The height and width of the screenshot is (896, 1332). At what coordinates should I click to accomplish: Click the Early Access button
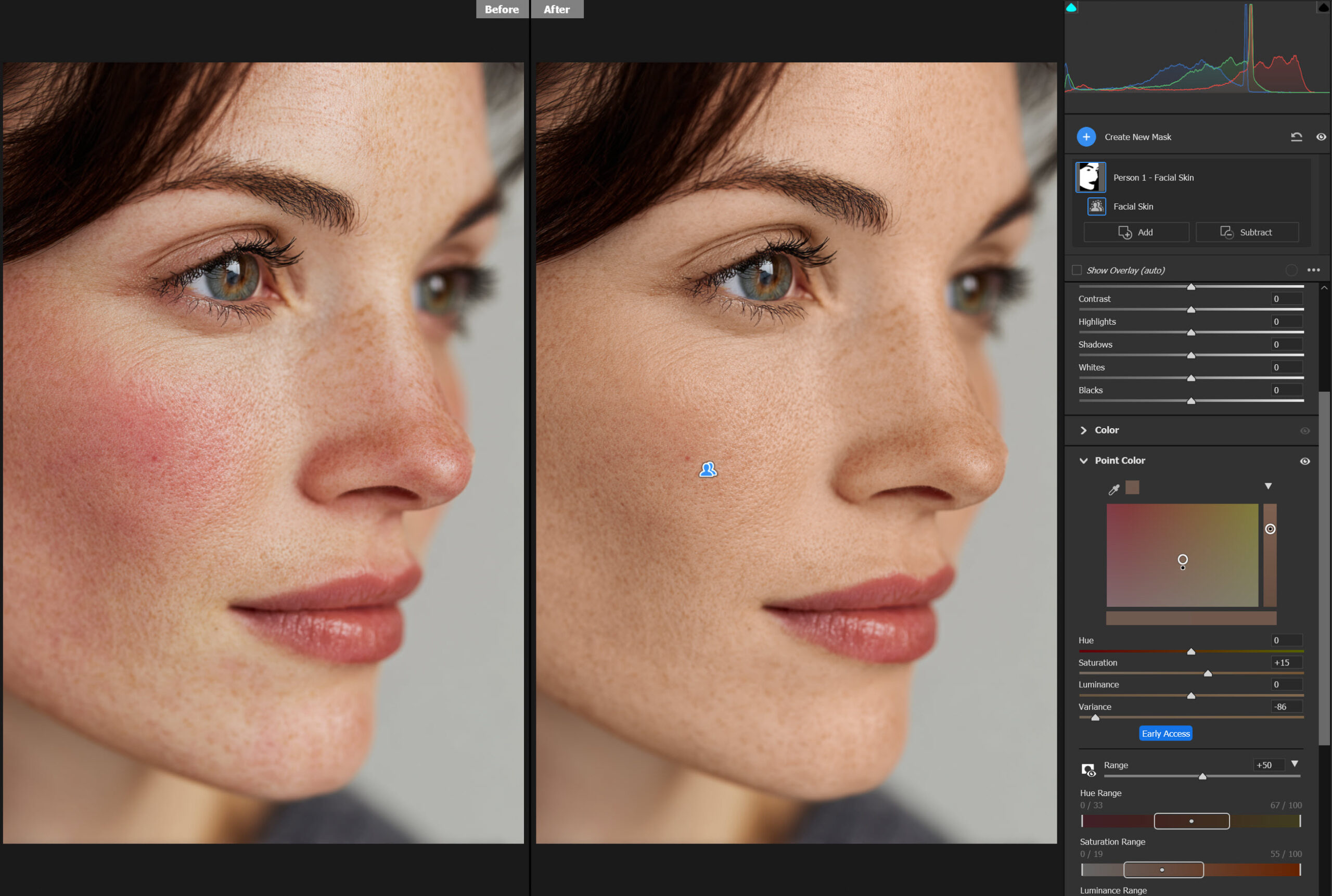[1165, 733]
